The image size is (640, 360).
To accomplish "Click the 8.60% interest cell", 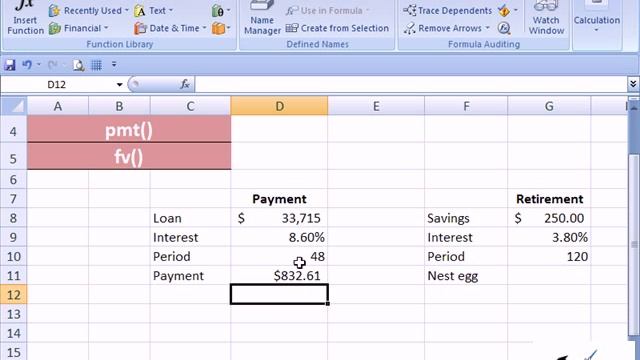I will click(x=279, y=237).
